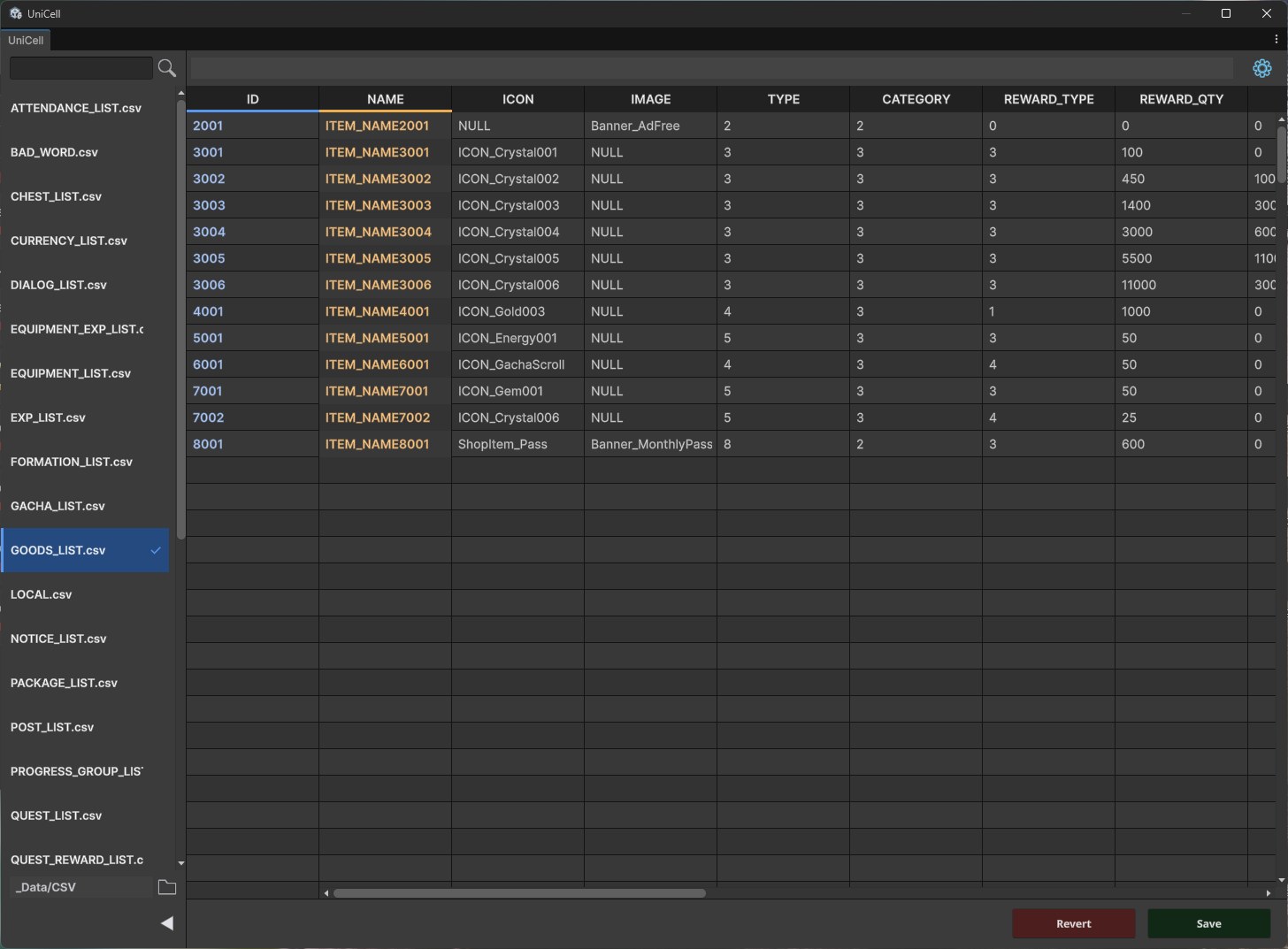Select cell ShopItem_Pass
This screenshot has height=949, width=1288.
[517, 444]
